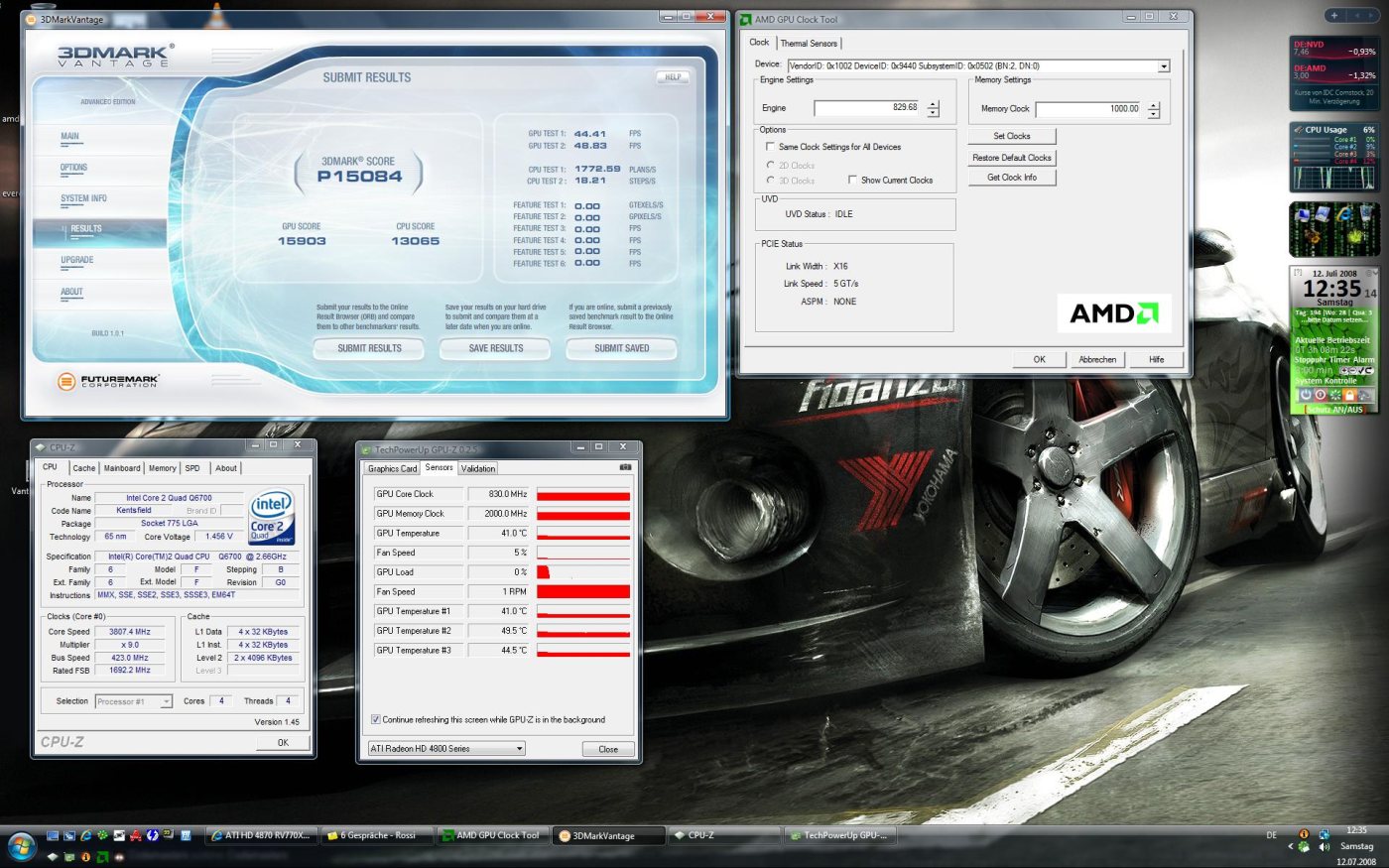Click the Intel Core 2 Quad logo
This screenshot has width=1389, height=868.
pyautogui.click(x=273, y=517)
